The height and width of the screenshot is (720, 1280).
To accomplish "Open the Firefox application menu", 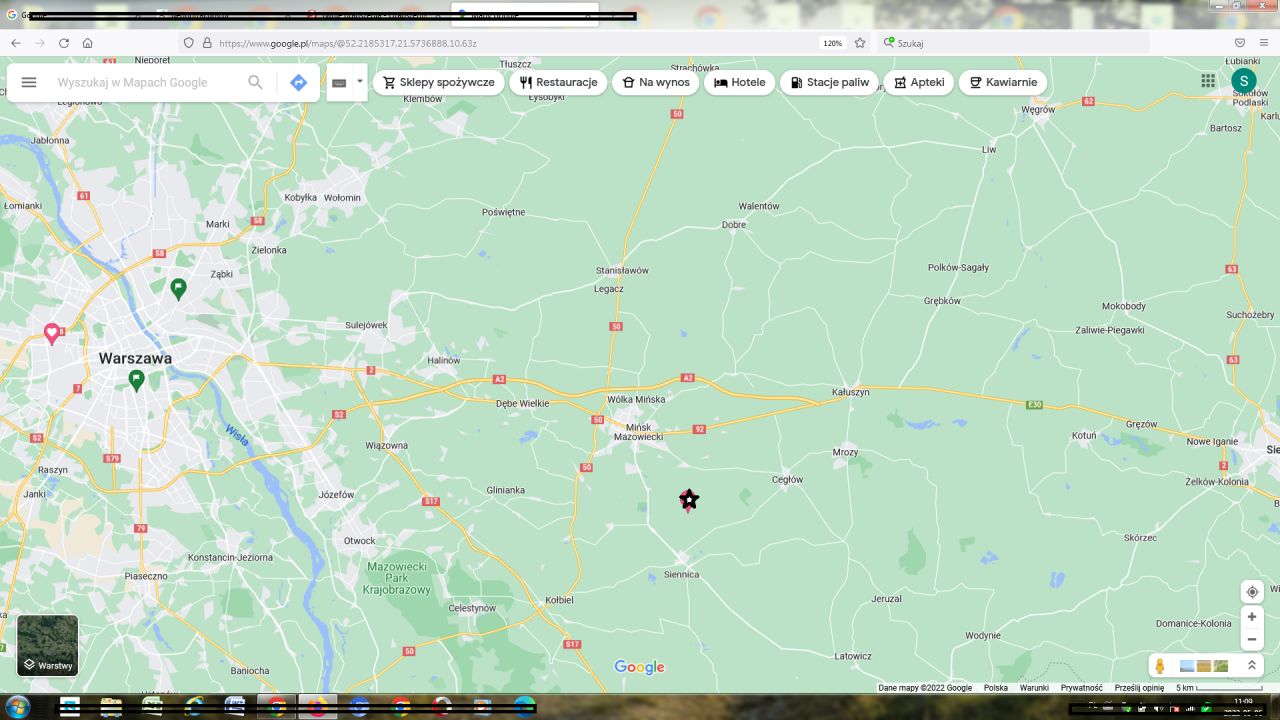I will [x=1265, y=43].
